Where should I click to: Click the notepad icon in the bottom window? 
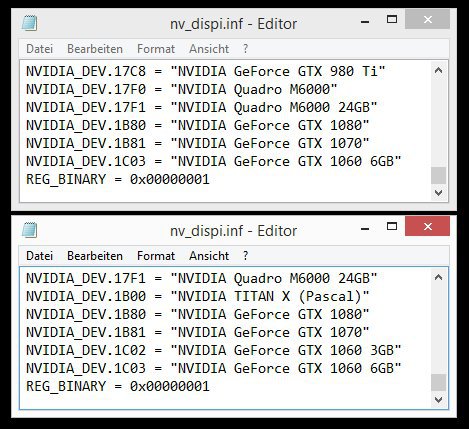pos(29,230)
